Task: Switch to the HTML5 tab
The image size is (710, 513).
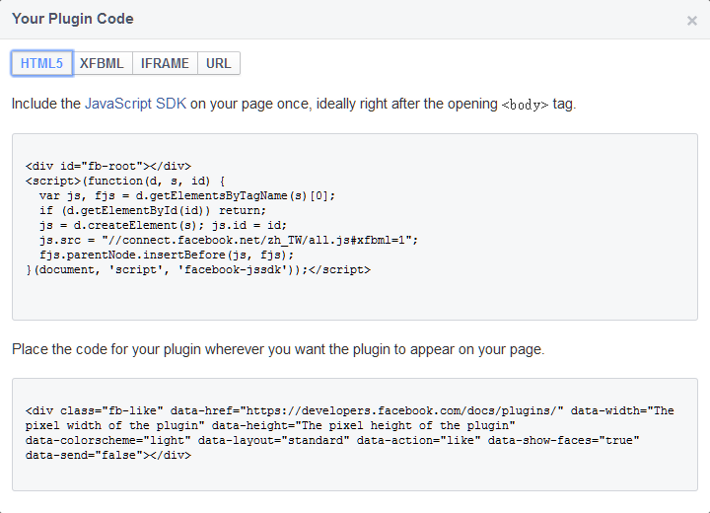Action: pos(42,63)
